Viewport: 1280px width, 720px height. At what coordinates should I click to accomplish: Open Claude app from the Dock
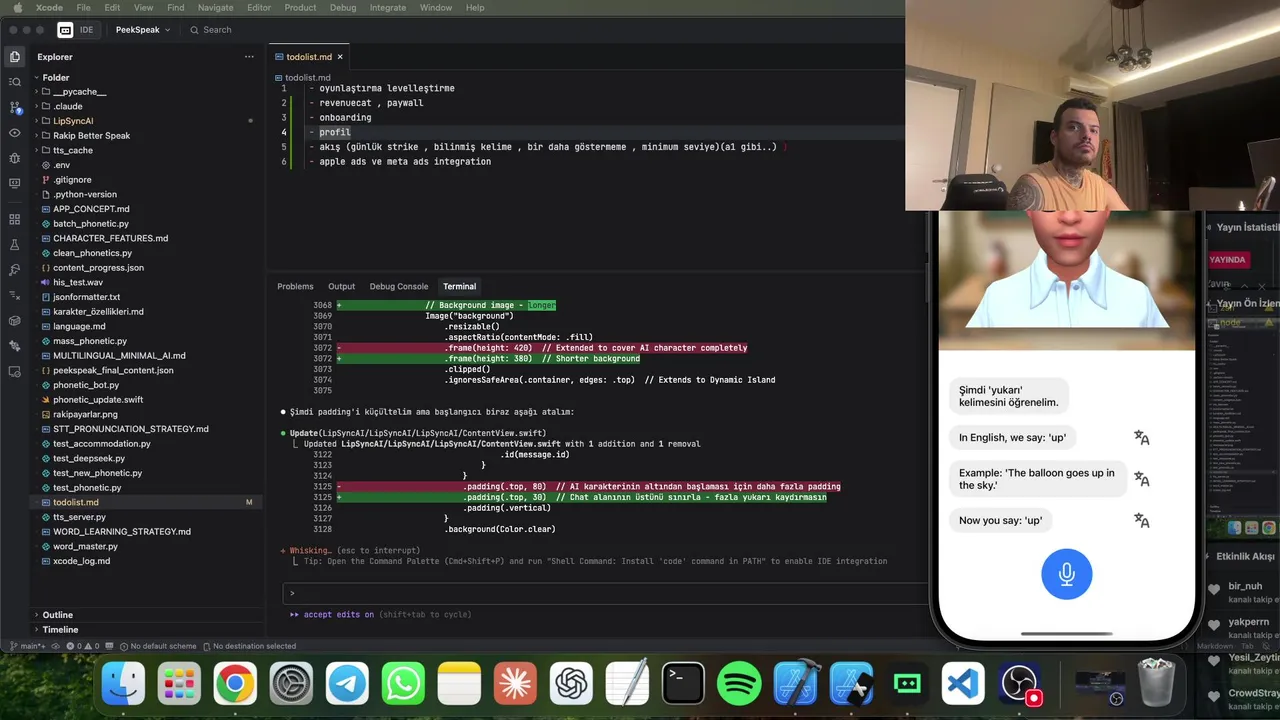pyautogui.click(x=515, y=684)
